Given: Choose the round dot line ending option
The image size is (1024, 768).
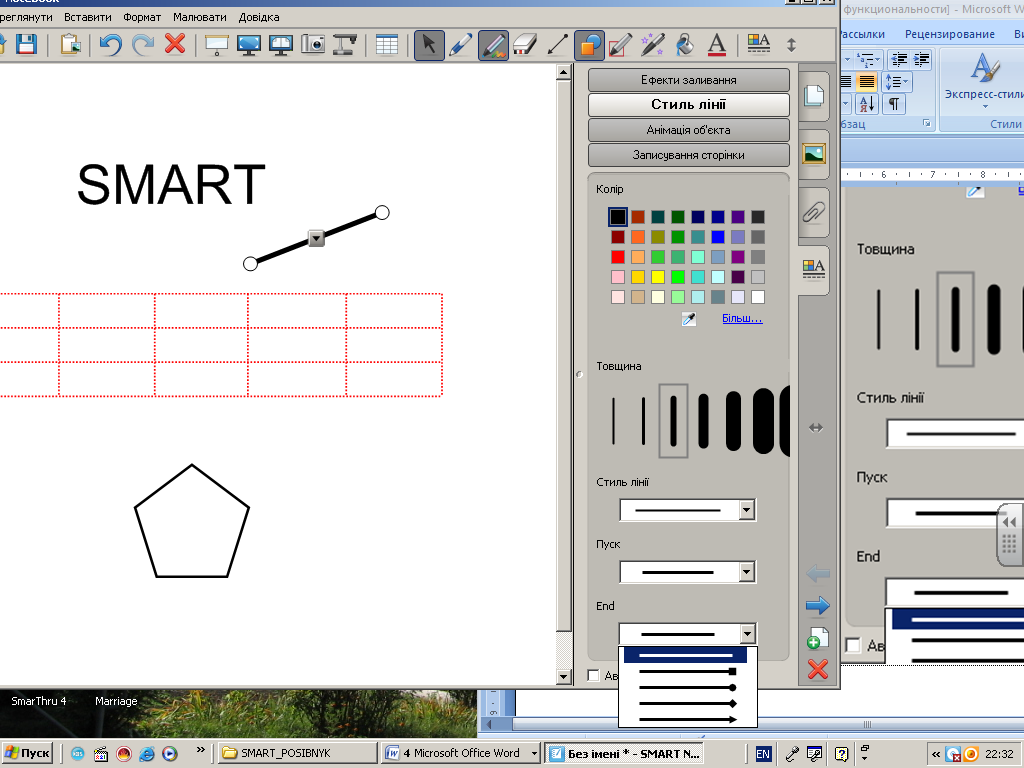Looking at the screenshot, I should click(x=688, y=688).
